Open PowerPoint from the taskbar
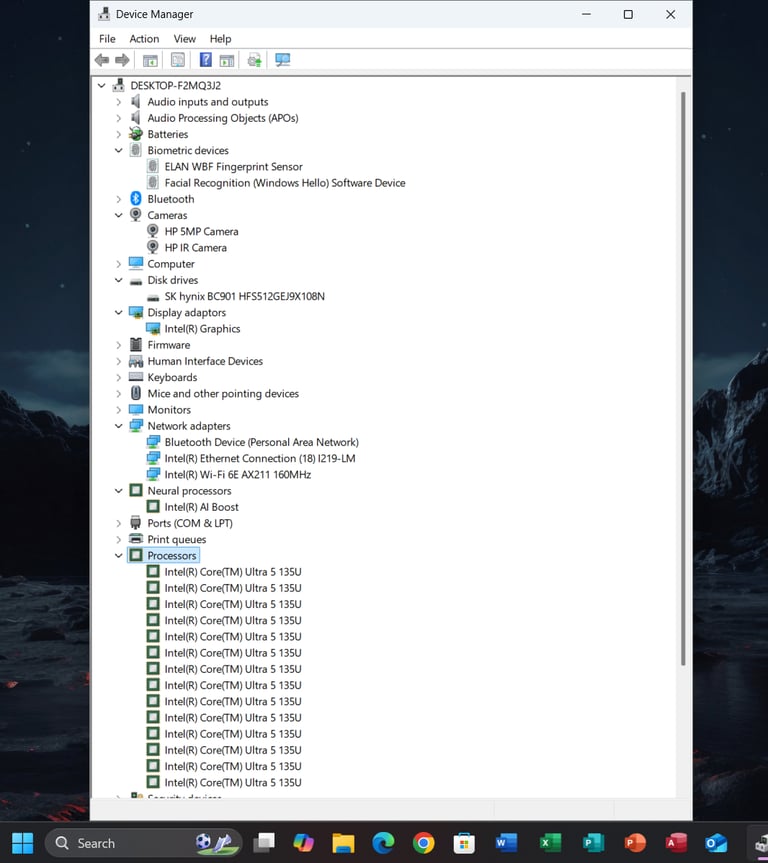This screenshot has width=768, height=863. tap(635, 843)
